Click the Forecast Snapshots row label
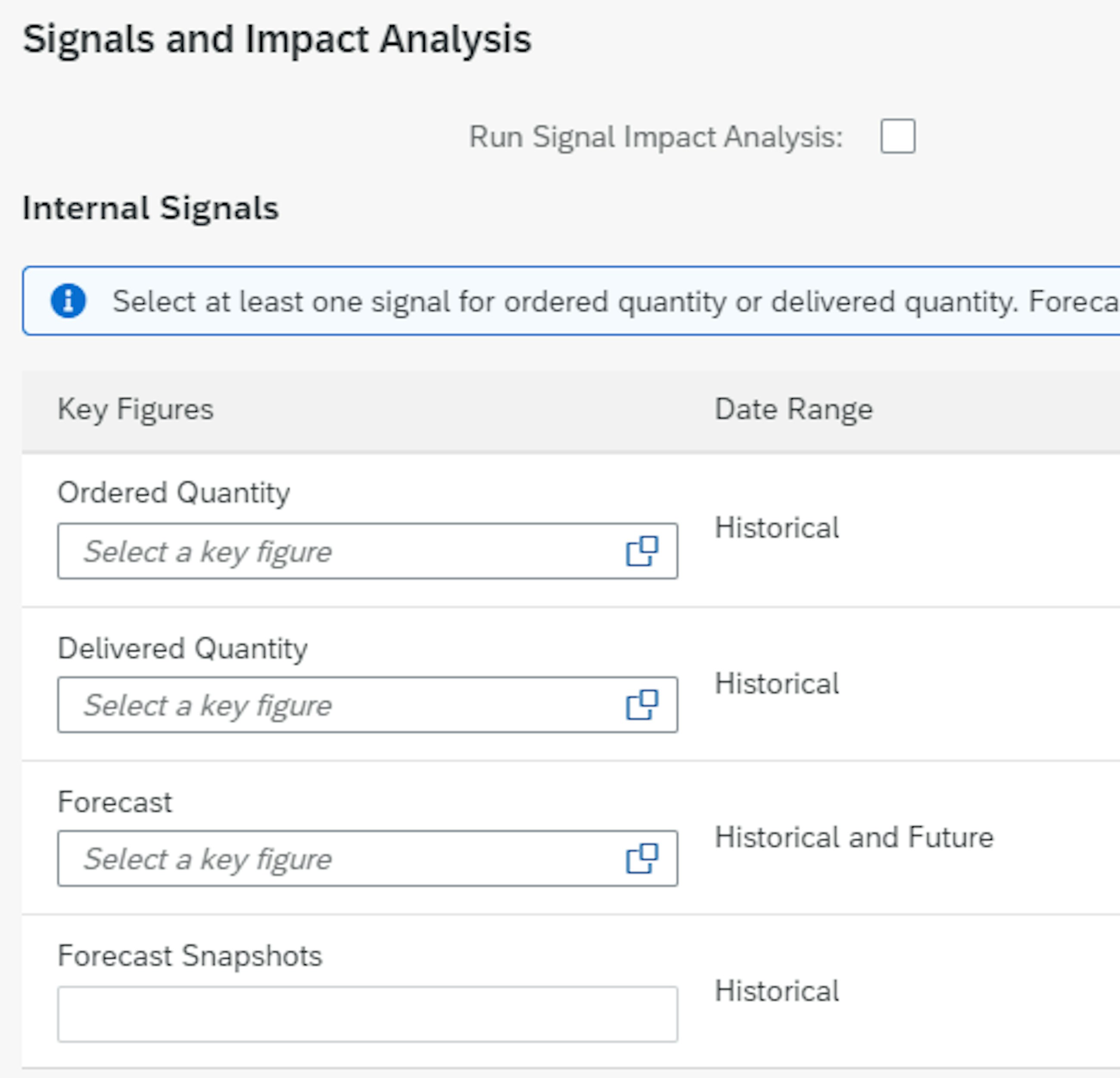This screenshot has height=1078, width=1120. click(190, 956)
